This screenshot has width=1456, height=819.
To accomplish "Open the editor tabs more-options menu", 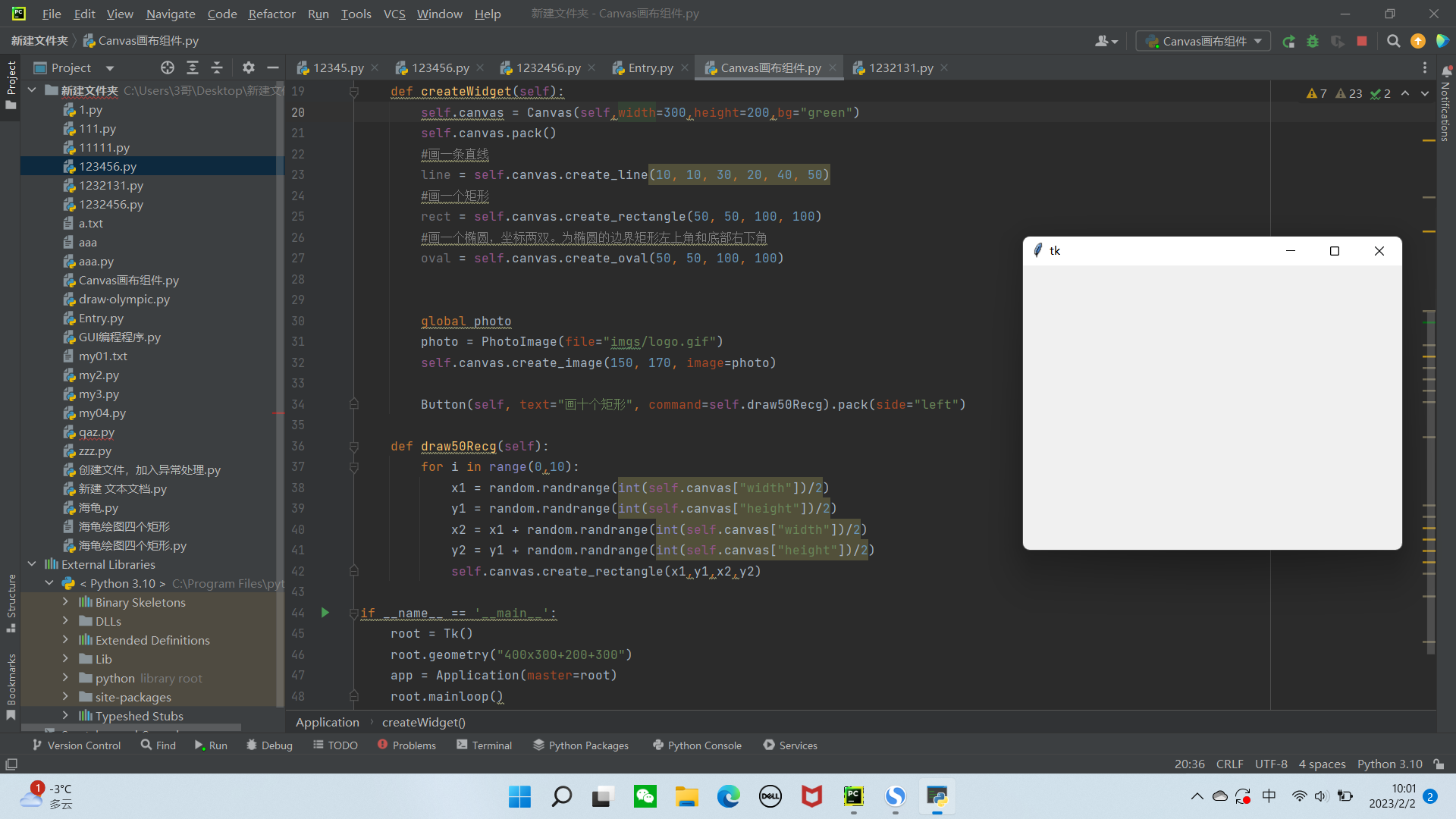I will pyautogui.click(x=1425, y=68).
